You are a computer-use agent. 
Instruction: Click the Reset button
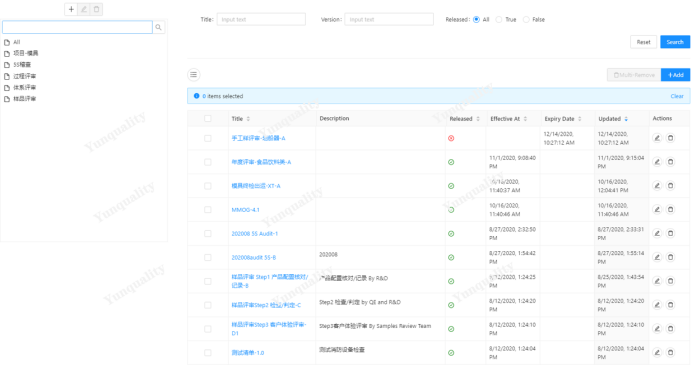click(x=644, y=42)
